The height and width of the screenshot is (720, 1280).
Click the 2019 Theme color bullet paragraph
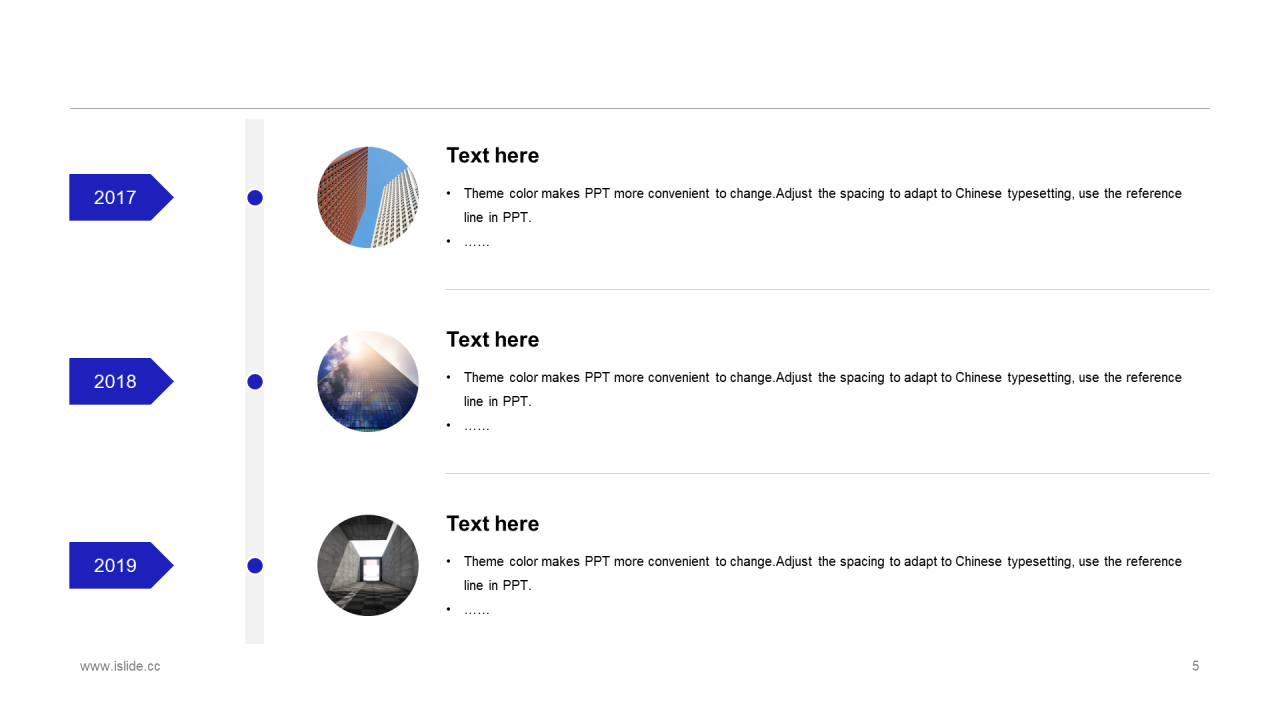[x=814, y=573]
